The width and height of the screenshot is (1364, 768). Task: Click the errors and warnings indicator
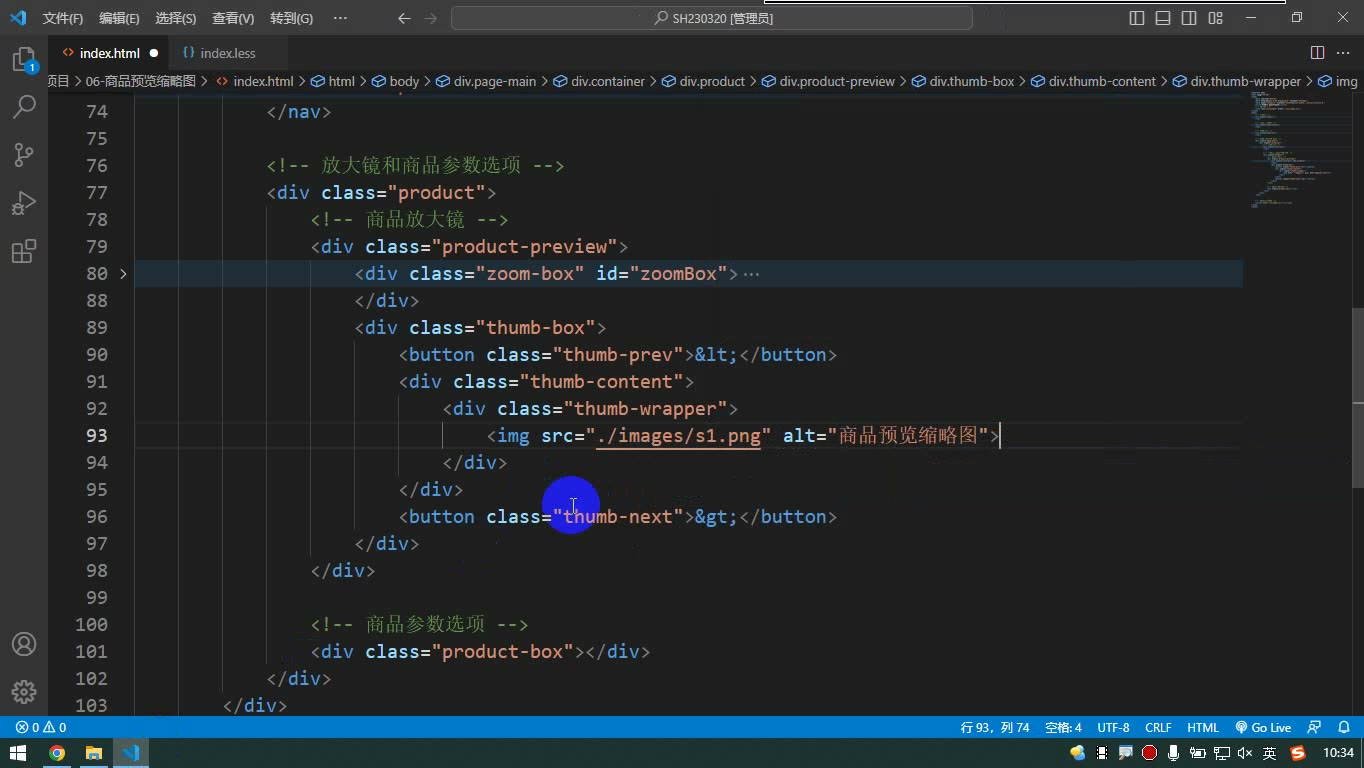click(x=41, y=728)
